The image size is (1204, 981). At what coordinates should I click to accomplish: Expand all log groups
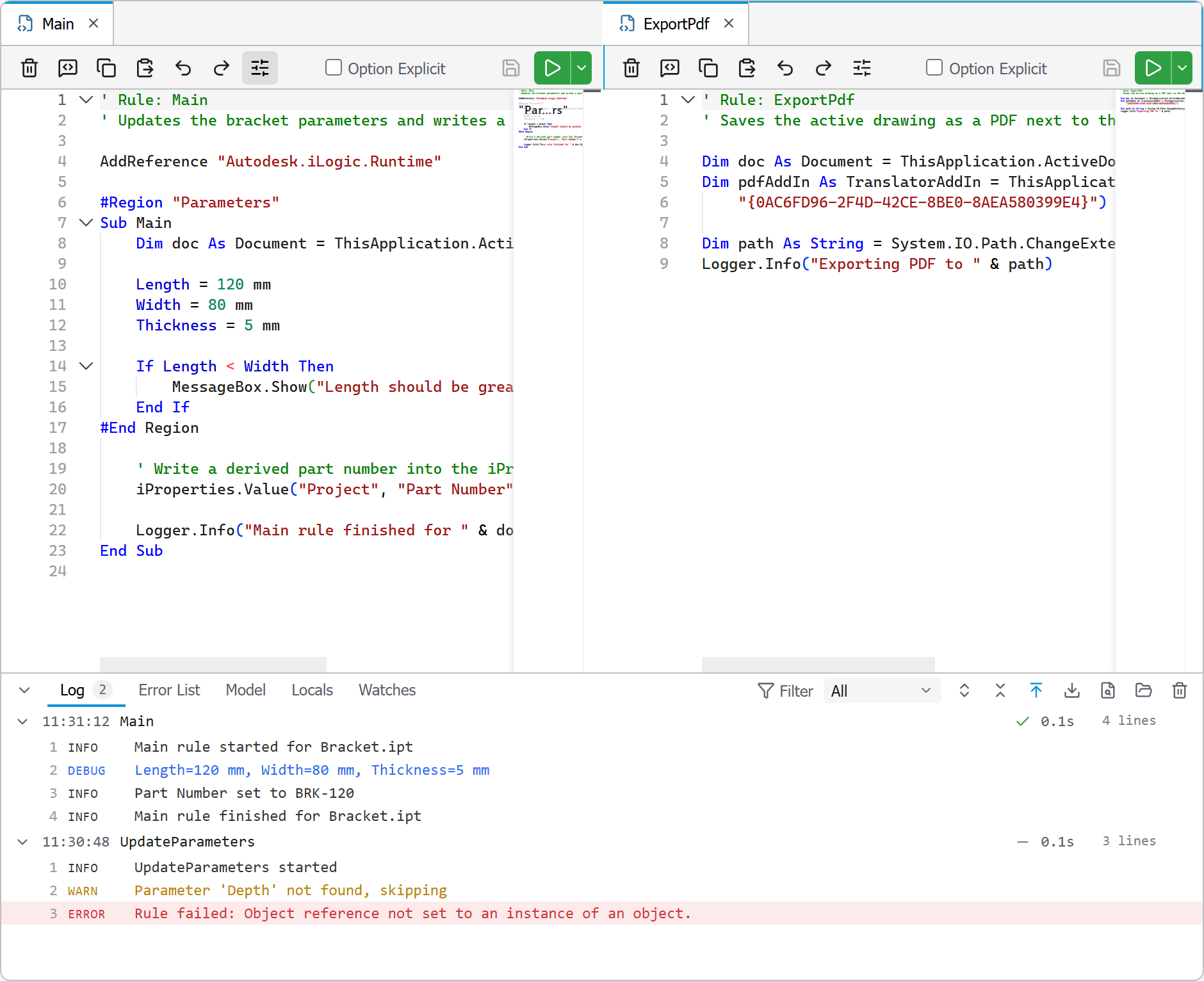point(964,690)
